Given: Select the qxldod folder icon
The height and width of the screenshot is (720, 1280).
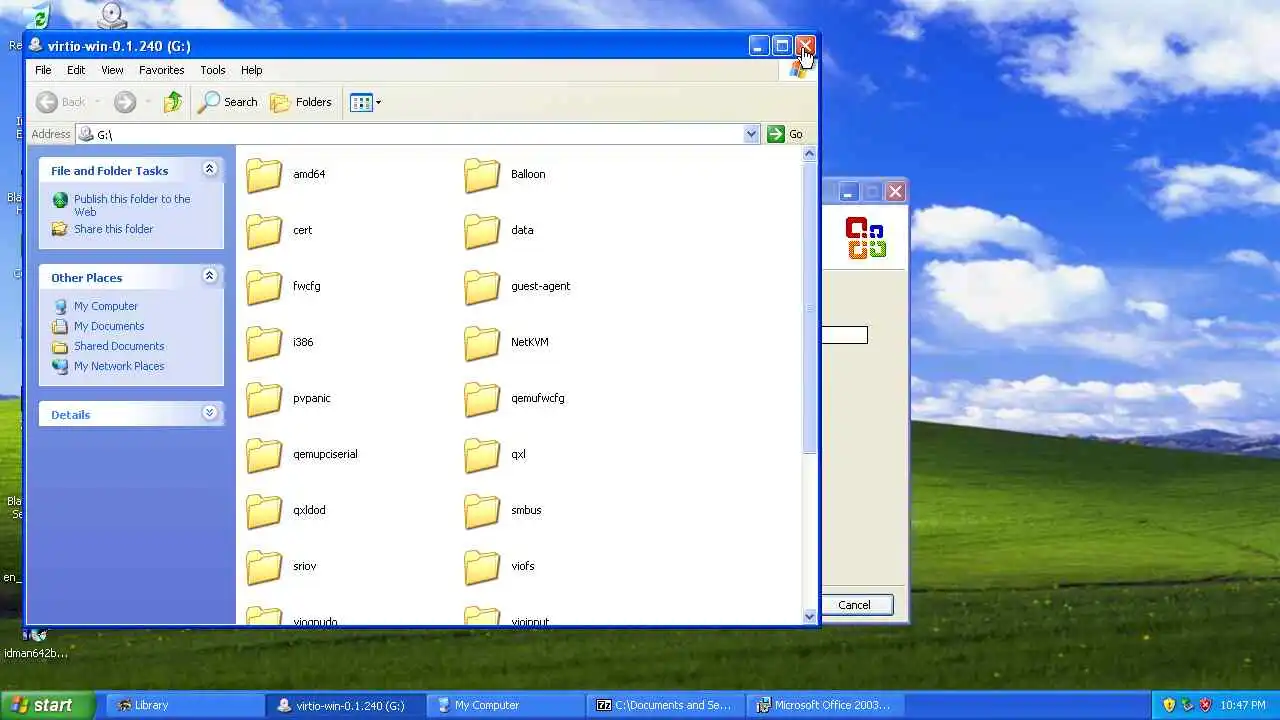Looking at the screenshot, I should click(265, 511).
